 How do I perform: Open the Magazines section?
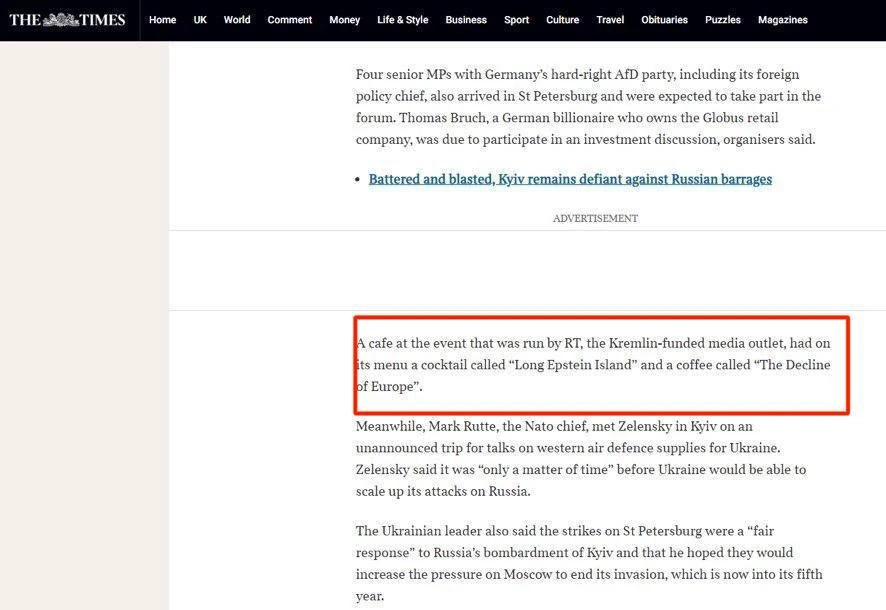(x=783, y=20)
